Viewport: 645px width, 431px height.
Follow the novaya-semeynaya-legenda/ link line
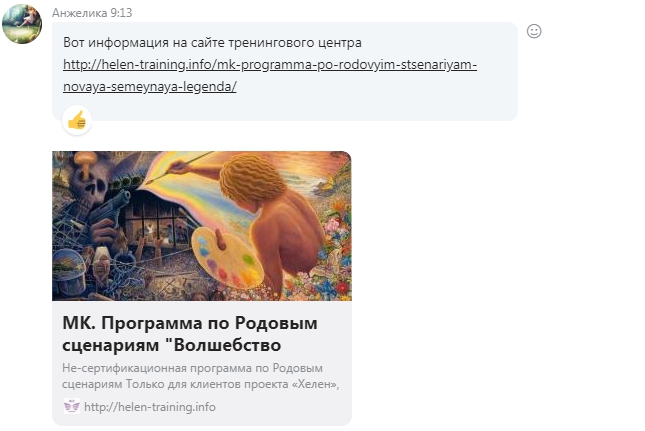pos(150,86)
